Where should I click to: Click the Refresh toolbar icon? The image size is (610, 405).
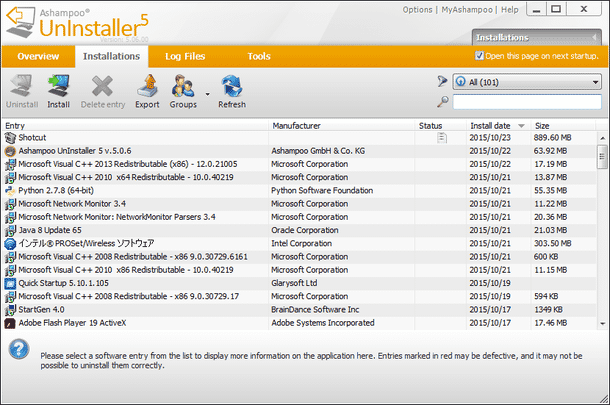(x=232, y=86)
